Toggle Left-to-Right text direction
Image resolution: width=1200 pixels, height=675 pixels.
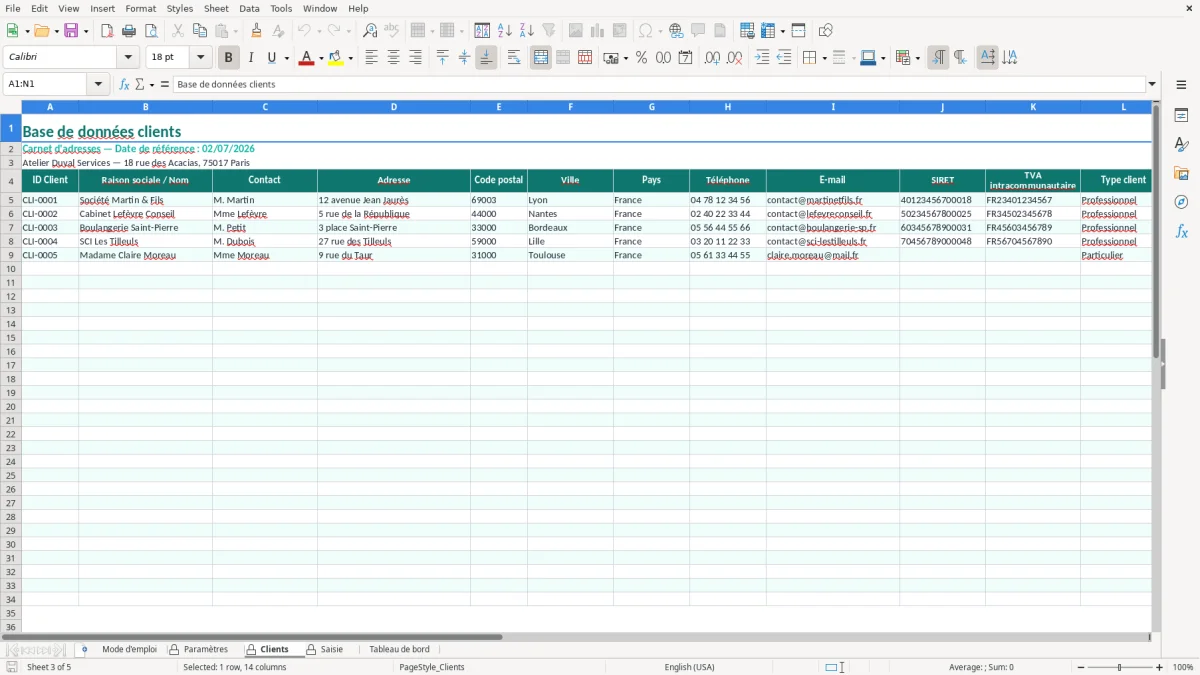[x=938, y=58]
